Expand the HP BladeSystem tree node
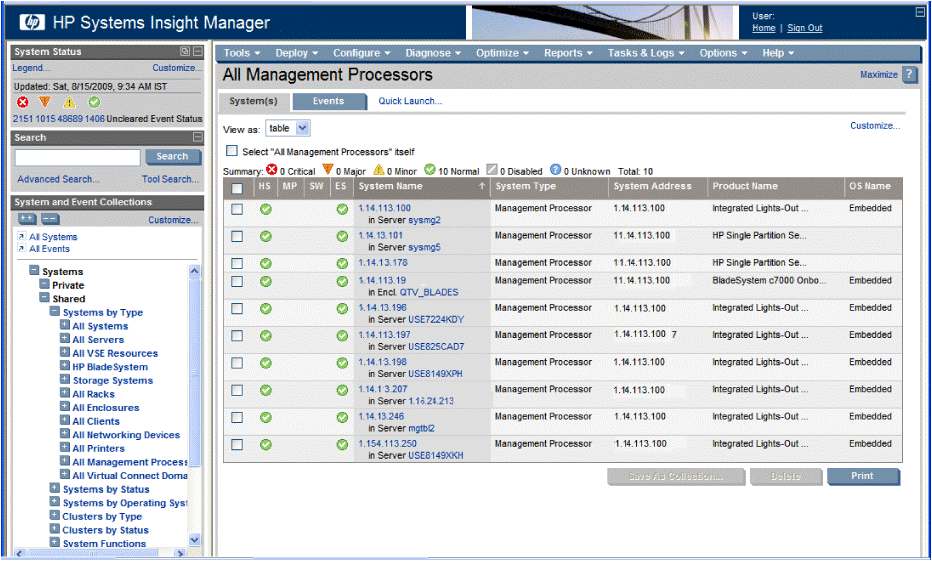932x561 pixels. tap(65, 366)
